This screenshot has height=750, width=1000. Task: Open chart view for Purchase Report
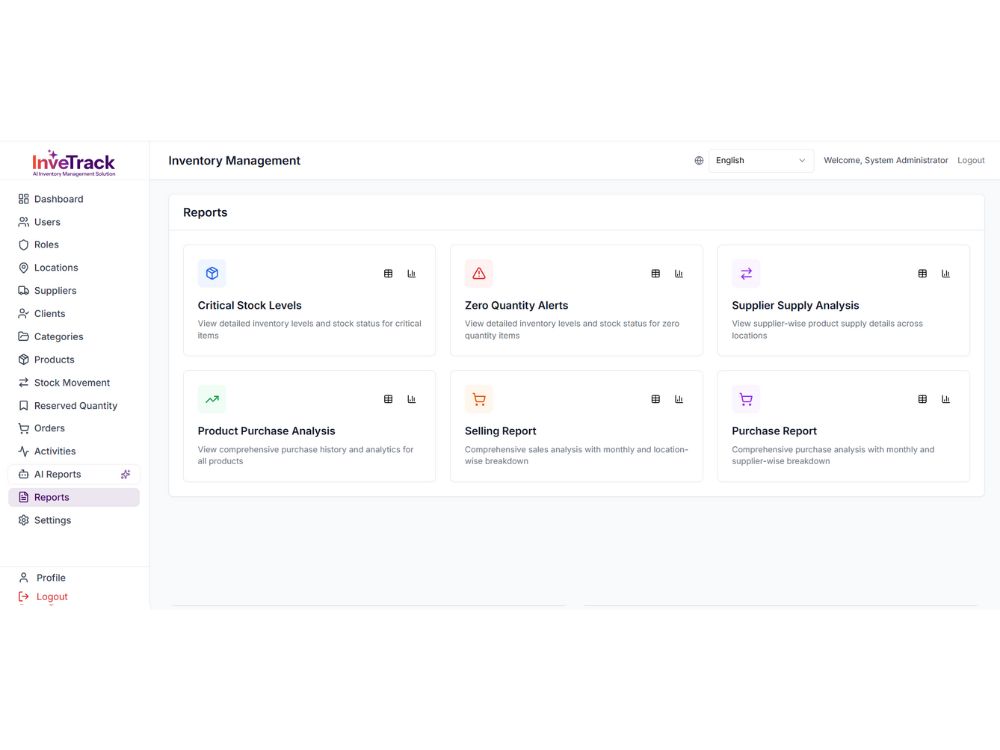(x=946, y=399)
